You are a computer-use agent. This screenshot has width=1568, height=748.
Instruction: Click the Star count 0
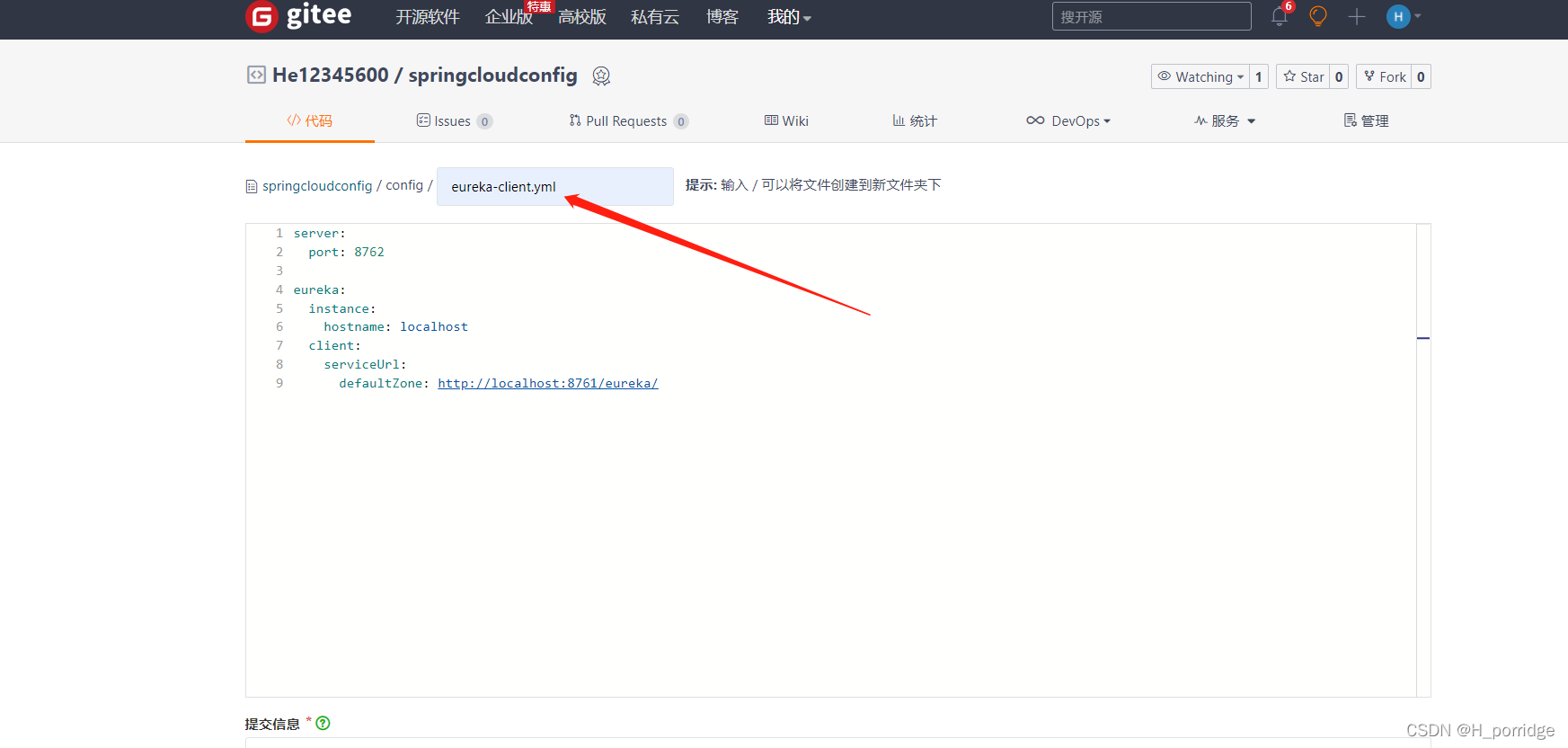coord(1339,76)
